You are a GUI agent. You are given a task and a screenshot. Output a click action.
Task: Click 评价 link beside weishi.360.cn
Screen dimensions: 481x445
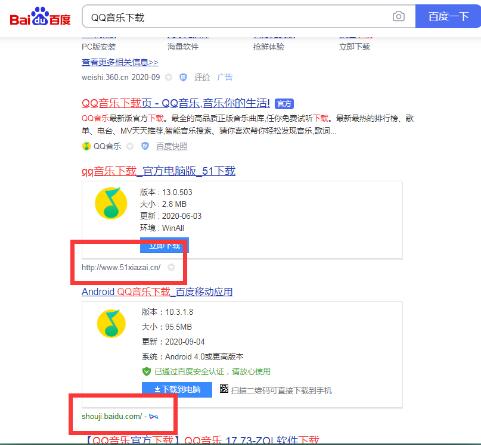click(202, 77)
